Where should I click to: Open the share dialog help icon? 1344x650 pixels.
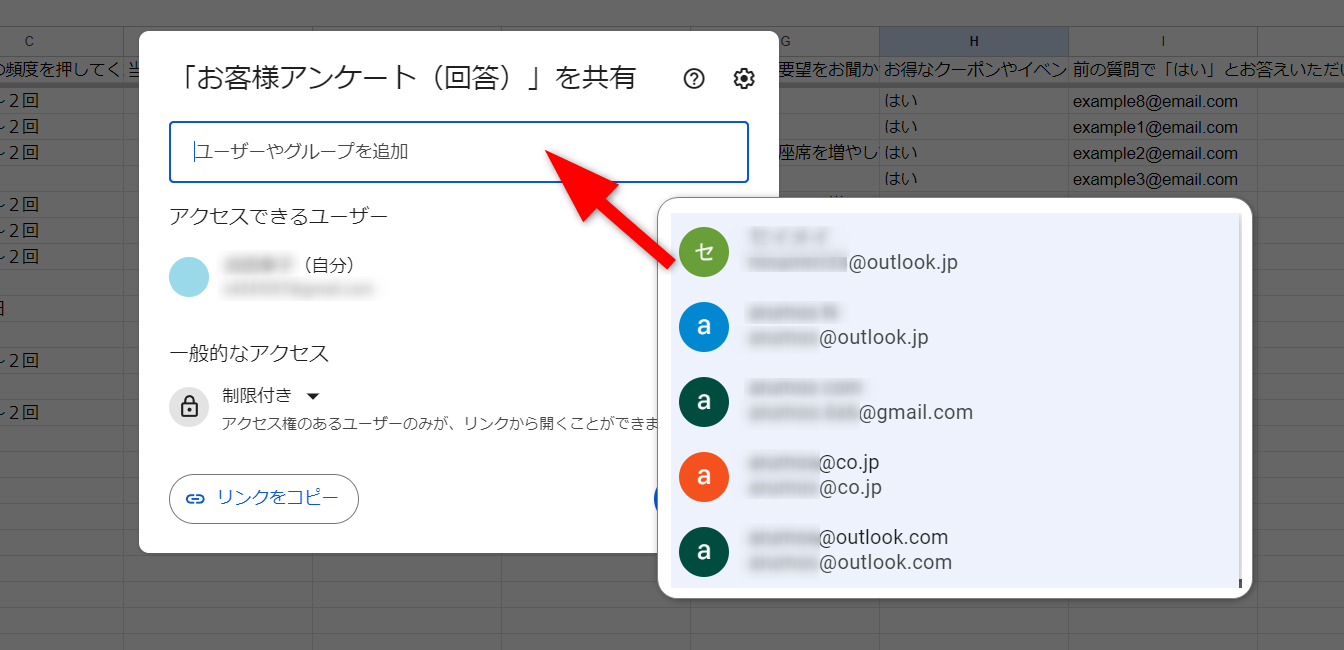[x=694, y=79]
